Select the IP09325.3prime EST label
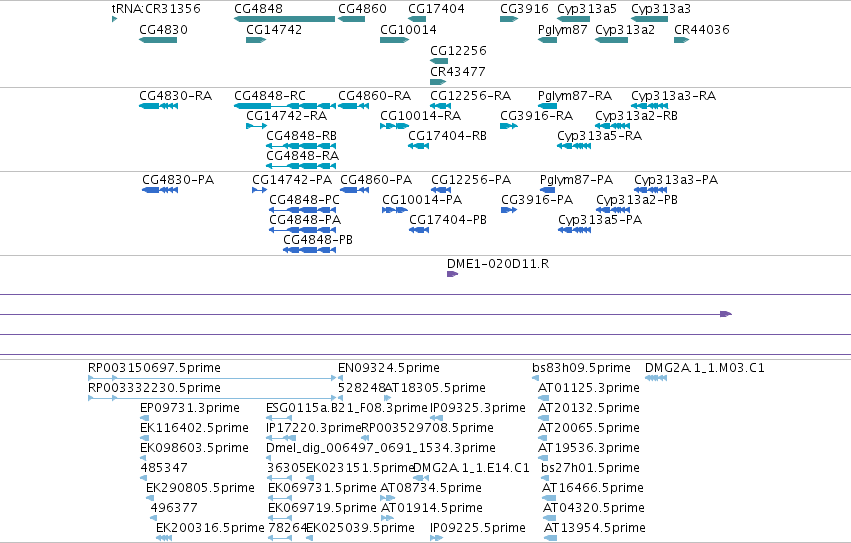851x543 pixels. tap(478, 408)
